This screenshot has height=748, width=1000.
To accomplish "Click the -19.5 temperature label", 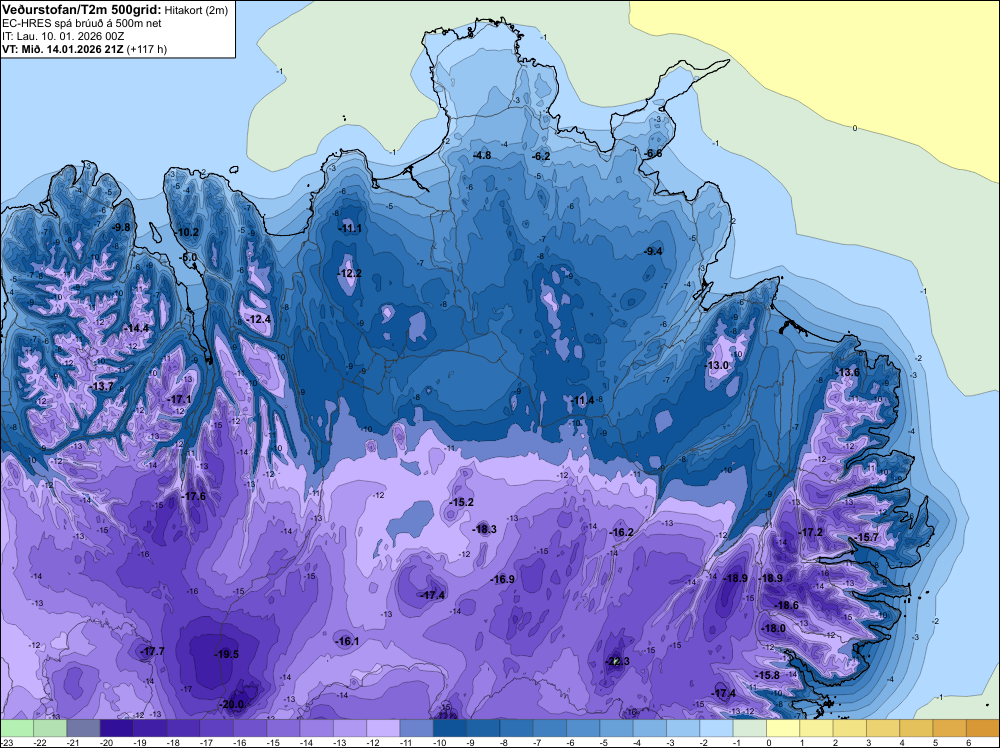I will [x=226, y=654].
